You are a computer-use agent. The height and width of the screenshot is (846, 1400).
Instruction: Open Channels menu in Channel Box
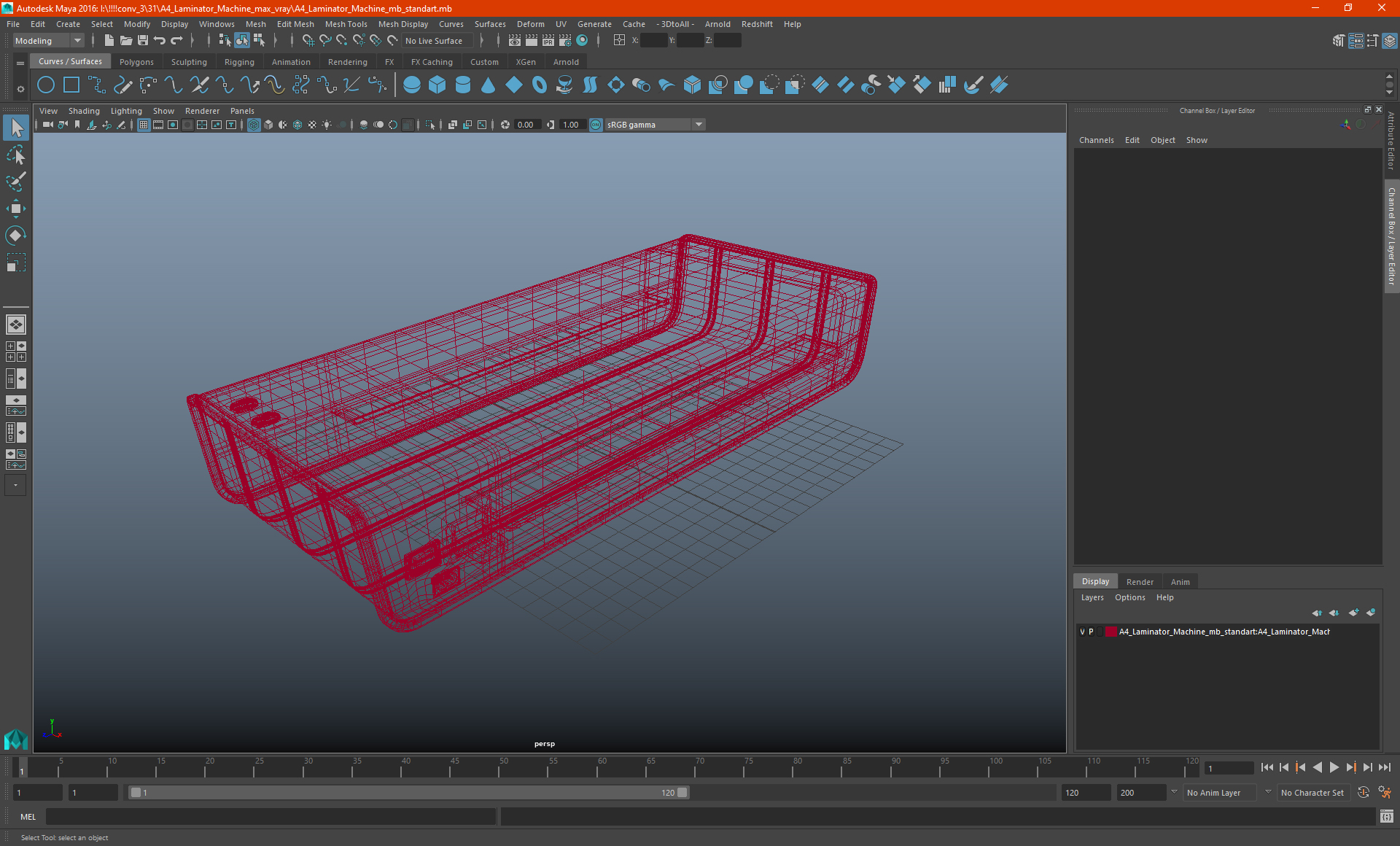[1096, 140]
